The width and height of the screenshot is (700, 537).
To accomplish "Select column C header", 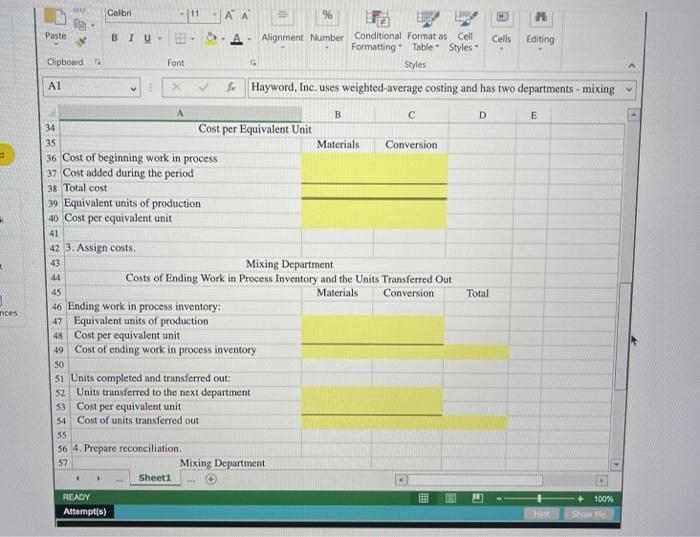I will [x=412, y=115].
